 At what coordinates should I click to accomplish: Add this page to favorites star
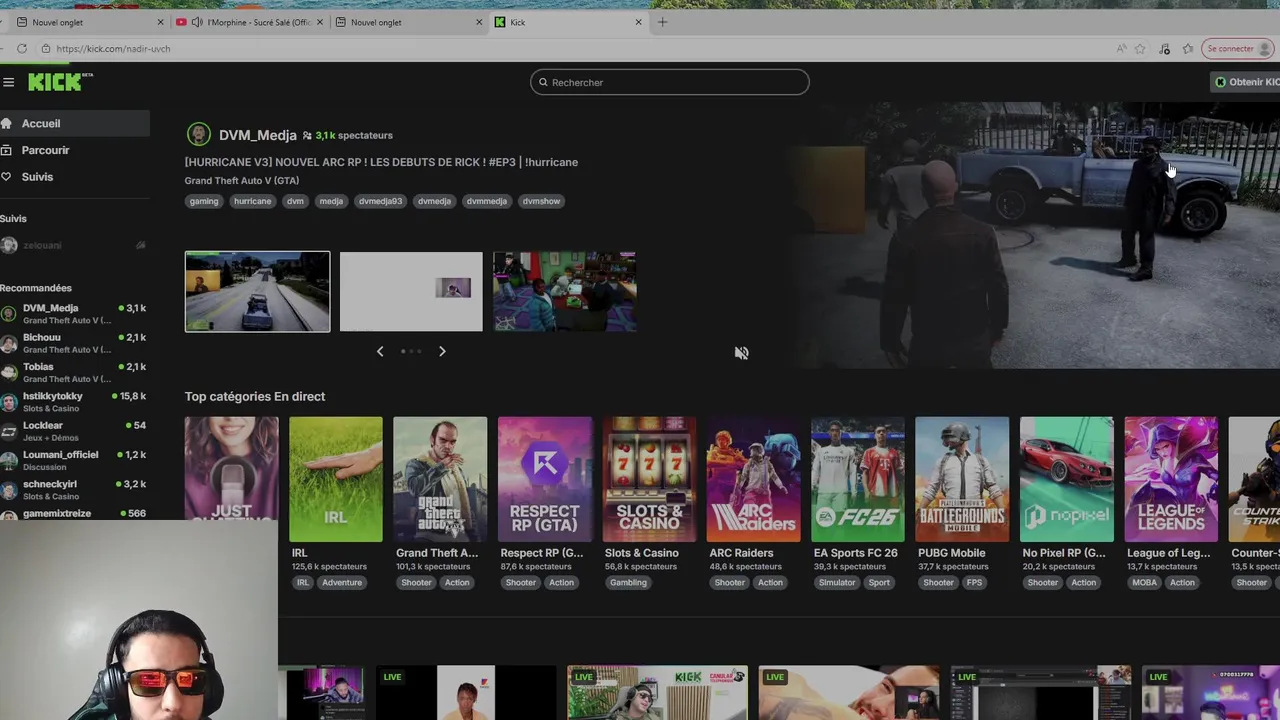(1140, 48)
